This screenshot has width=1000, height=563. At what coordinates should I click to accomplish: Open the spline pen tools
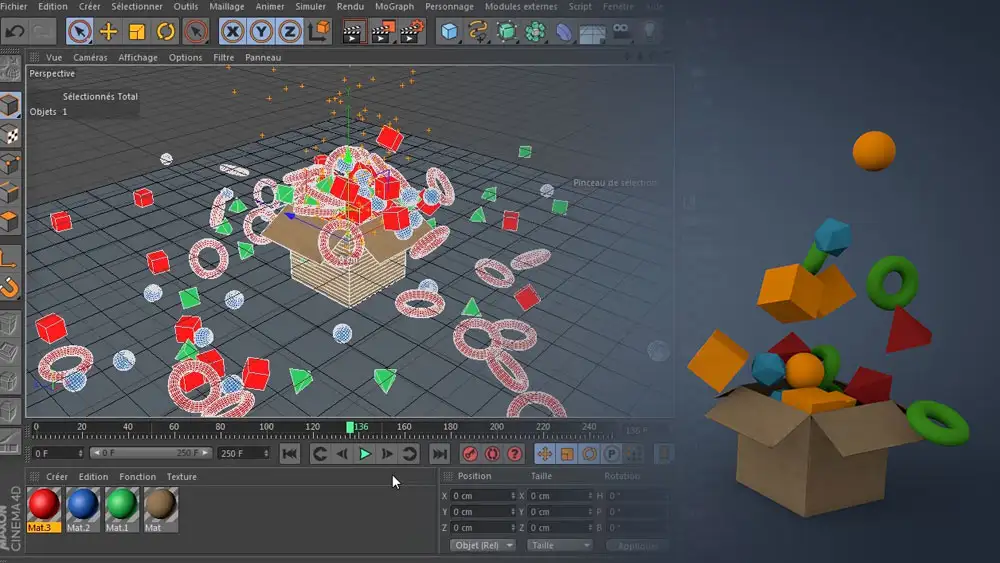click(x=478, y=31)
